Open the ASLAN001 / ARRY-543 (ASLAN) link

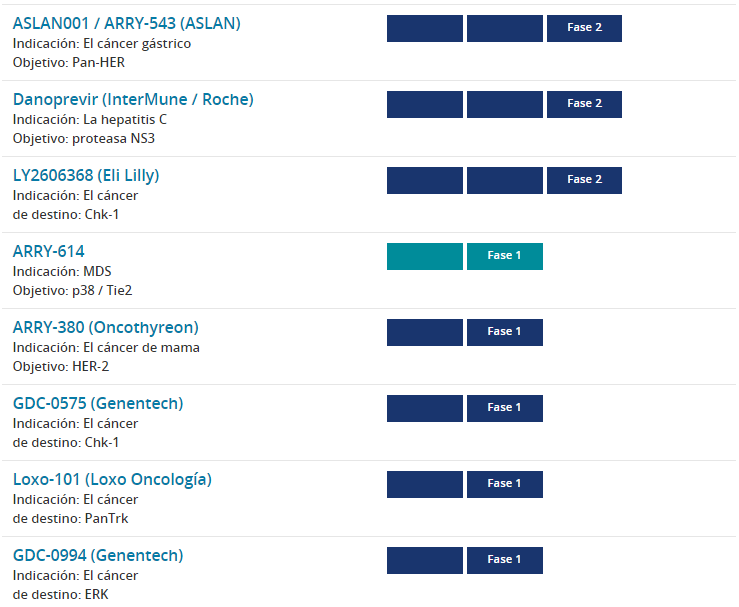click(126, 23)
